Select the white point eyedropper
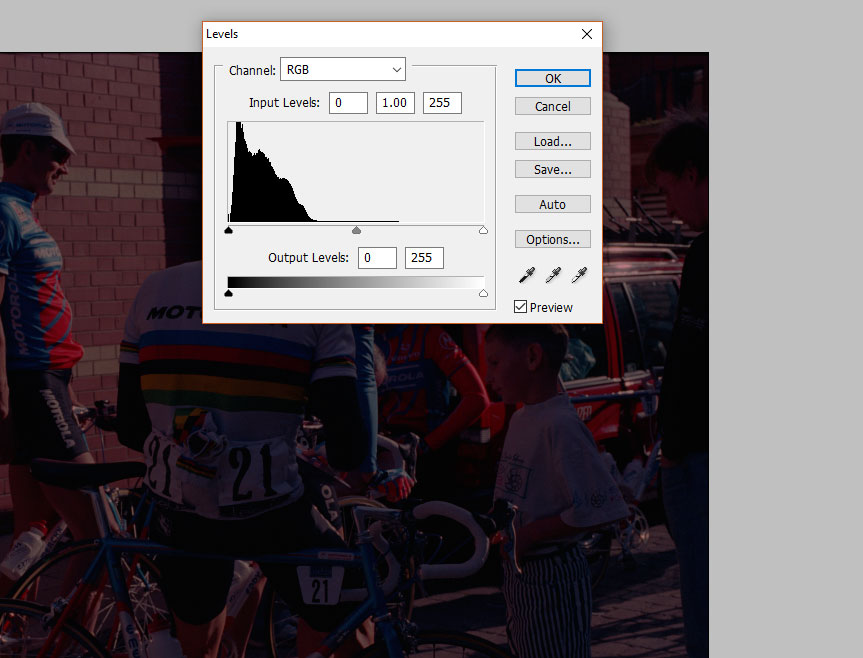Viewport: 863px width, 658px height. point(579,275)
